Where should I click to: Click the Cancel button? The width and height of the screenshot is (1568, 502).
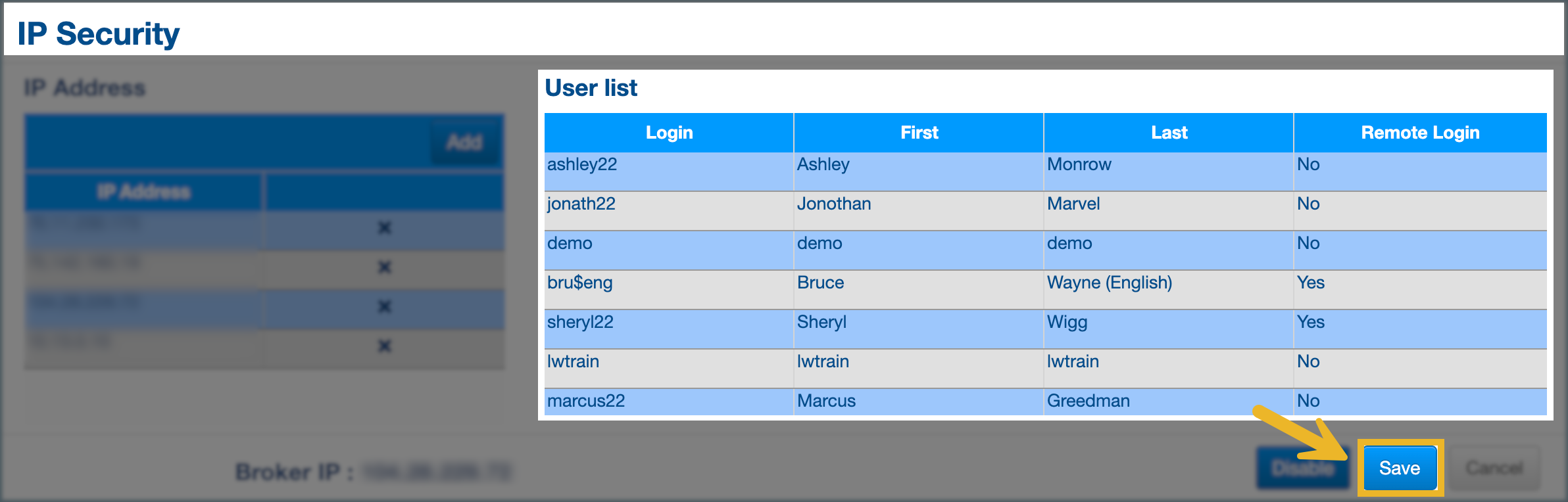pos(1494,468)
